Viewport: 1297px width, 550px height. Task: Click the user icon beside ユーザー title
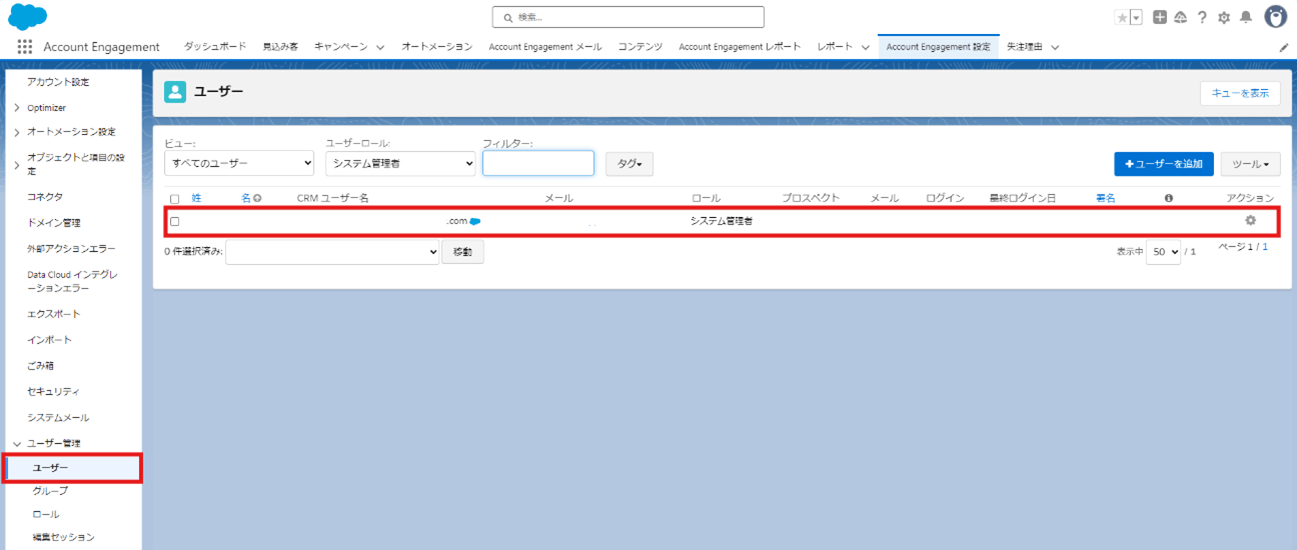click(175, 92)
